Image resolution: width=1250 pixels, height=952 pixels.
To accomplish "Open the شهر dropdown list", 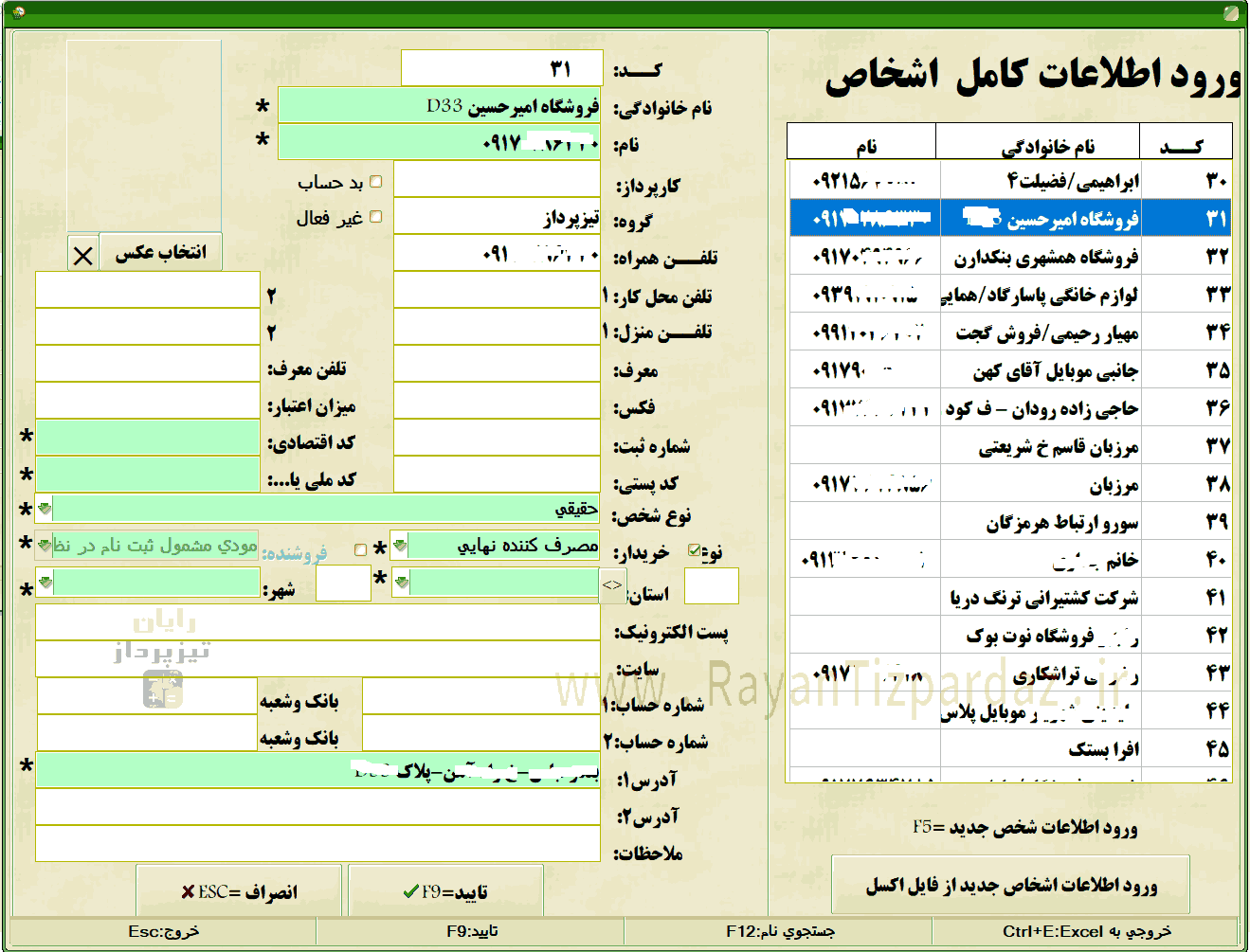I will 45,582.
